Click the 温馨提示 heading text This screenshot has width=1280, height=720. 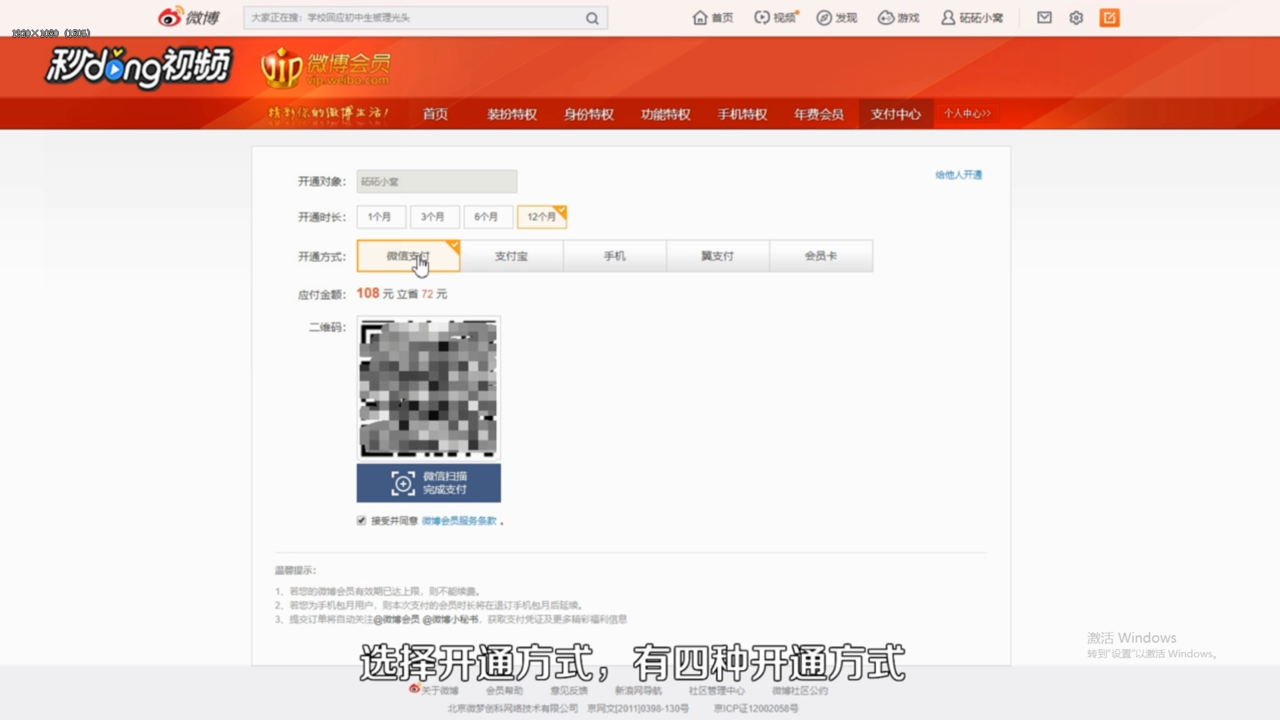pos(296,570)
